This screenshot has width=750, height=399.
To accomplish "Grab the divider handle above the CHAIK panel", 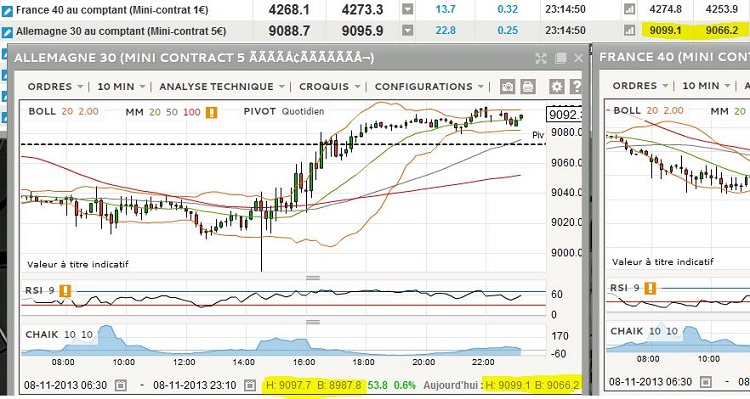I will [313, 322].
